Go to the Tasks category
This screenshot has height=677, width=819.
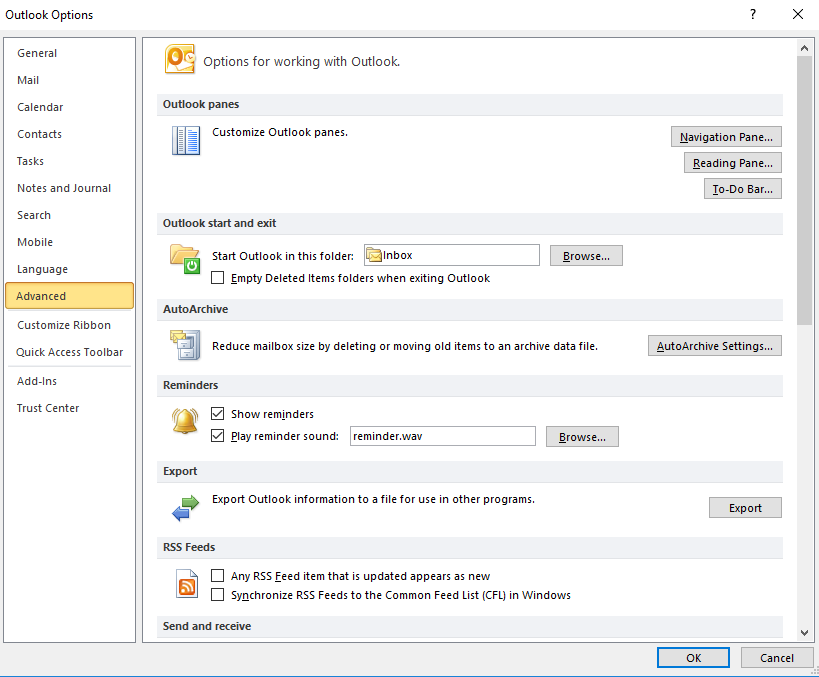click(x=69, y=161)
